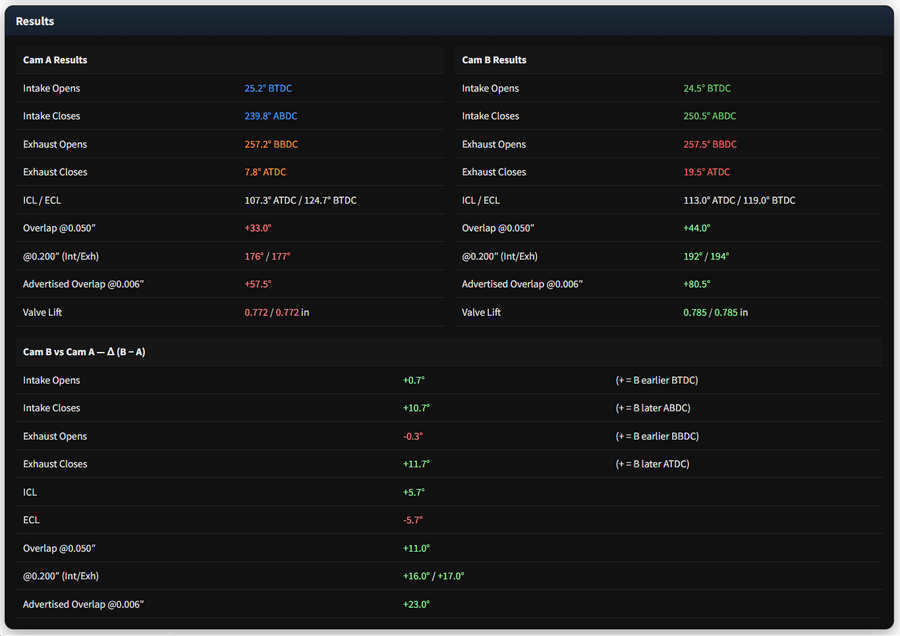Select Cam B advertised overlap value +80.5°
The width and height of the screenshot is (900, 636).
699,284
